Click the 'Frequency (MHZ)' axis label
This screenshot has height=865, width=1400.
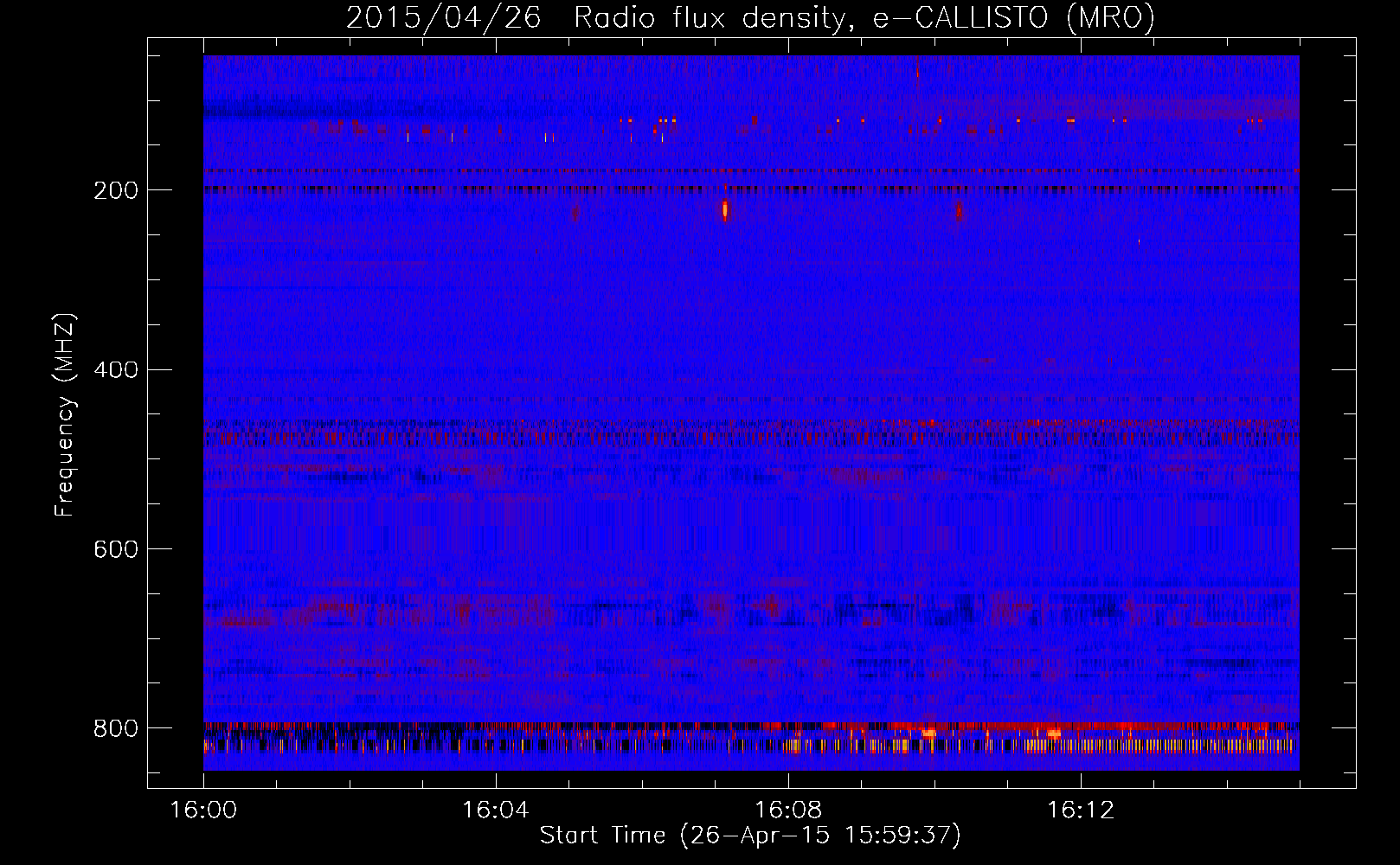66,415
